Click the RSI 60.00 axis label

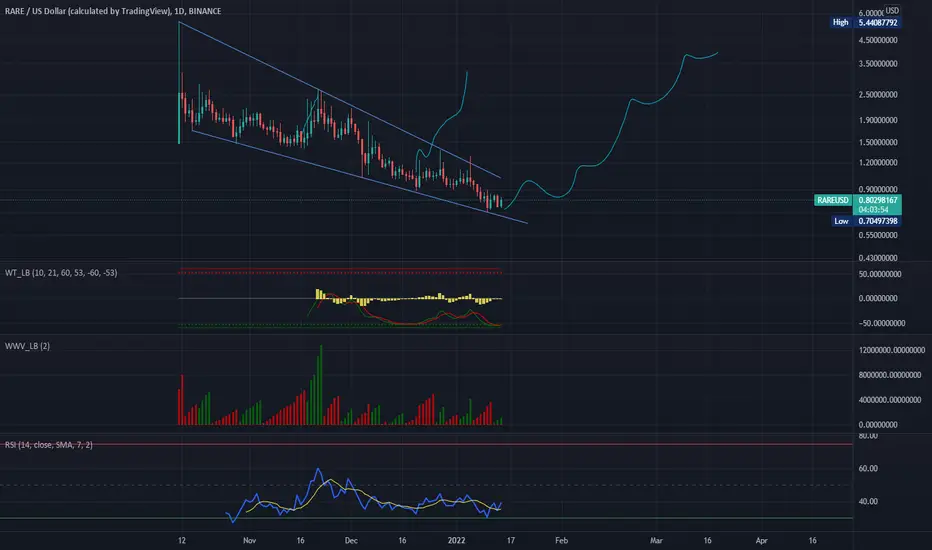coord(868,469)
